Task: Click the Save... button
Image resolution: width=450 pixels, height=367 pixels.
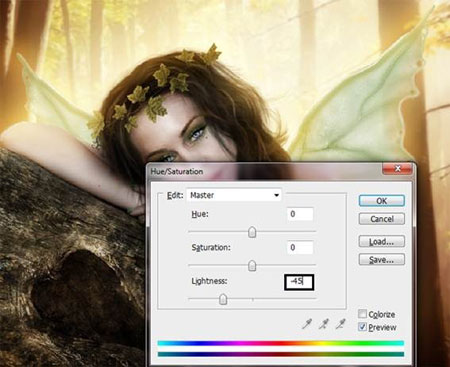Action: [x=382, y=259]
